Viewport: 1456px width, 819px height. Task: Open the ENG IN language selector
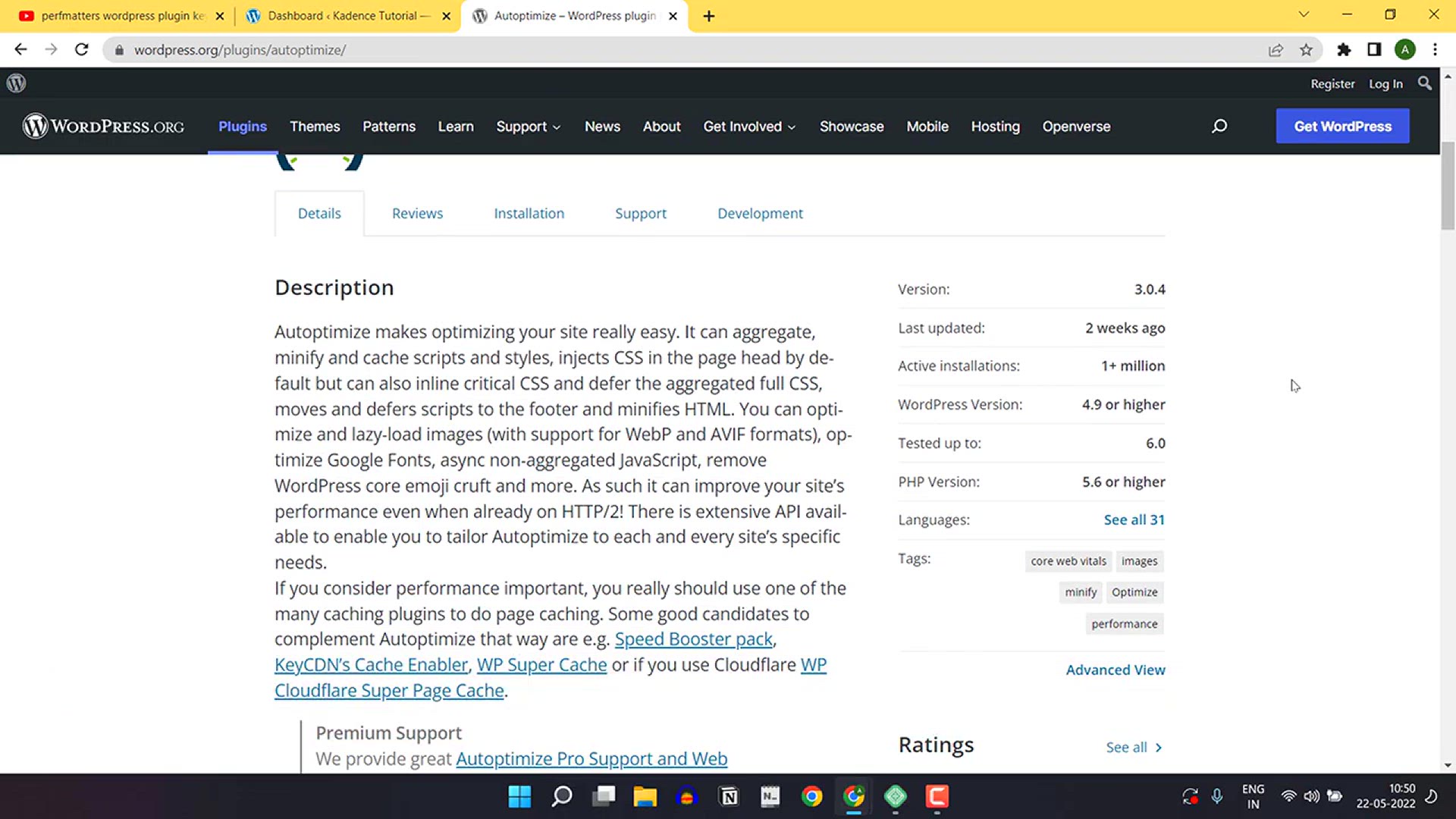coord(1253,796)
